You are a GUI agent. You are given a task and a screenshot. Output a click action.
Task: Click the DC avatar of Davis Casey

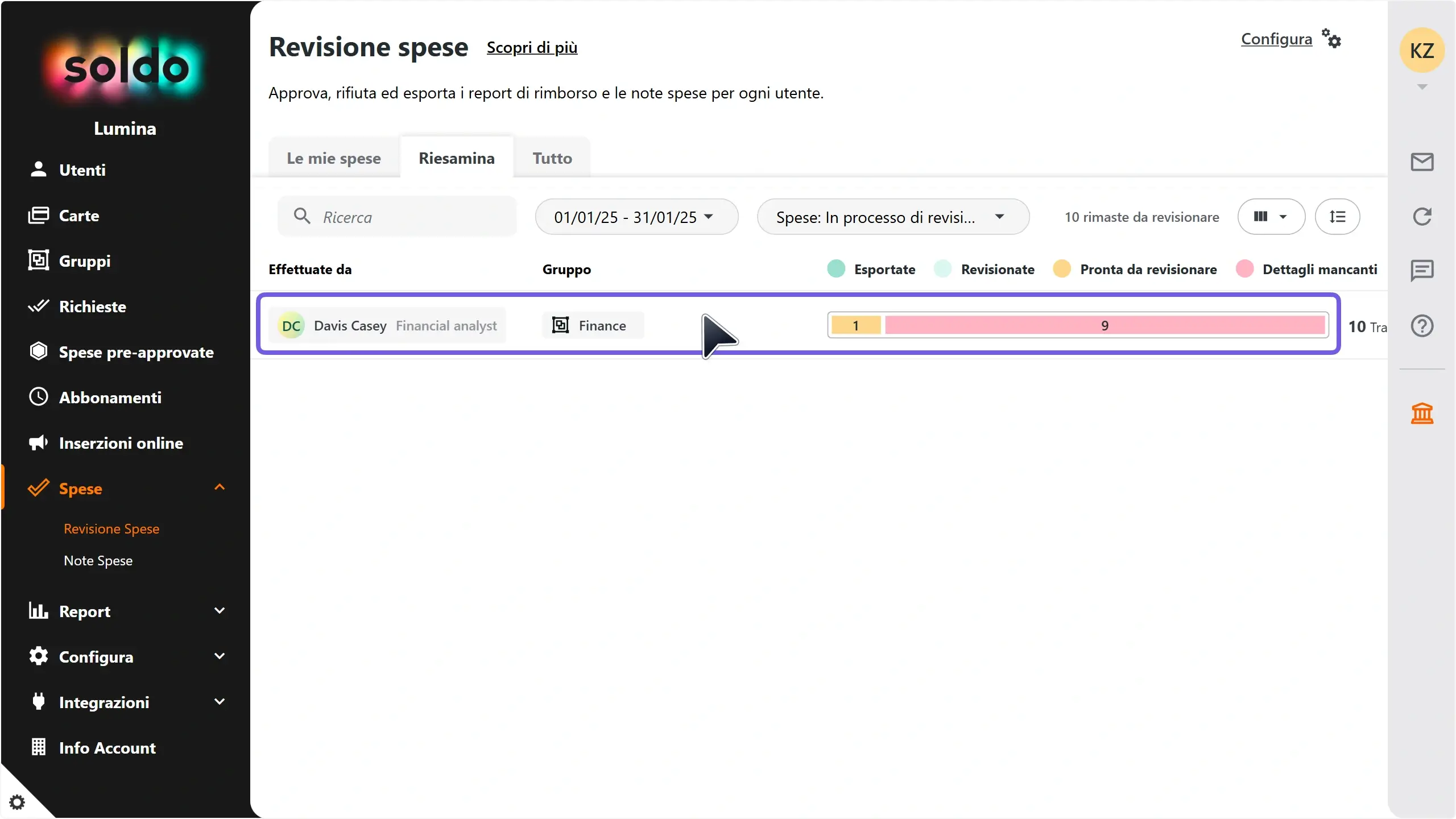[291, 326]
